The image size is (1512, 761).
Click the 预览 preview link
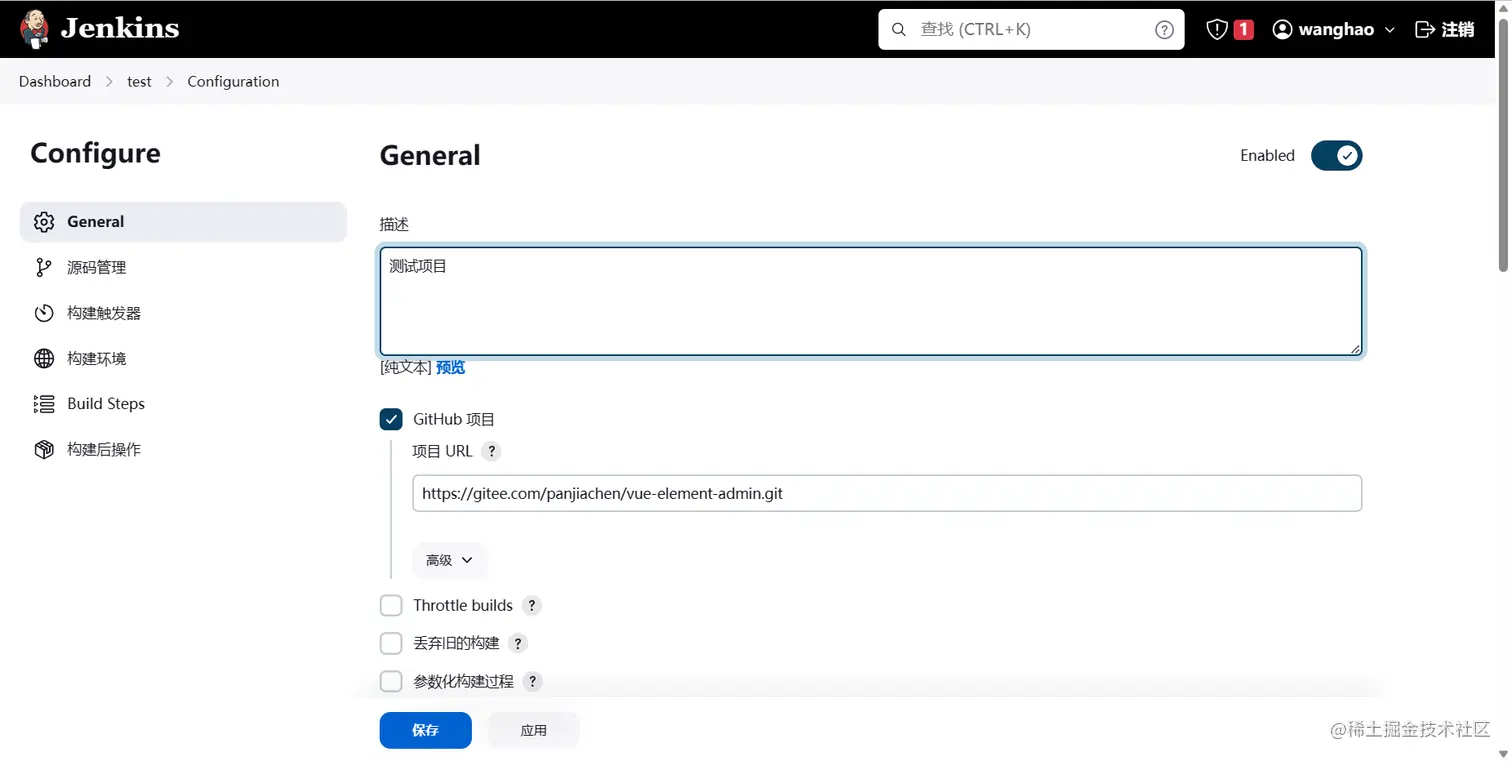pyautogui.click(x=450, y=367)
